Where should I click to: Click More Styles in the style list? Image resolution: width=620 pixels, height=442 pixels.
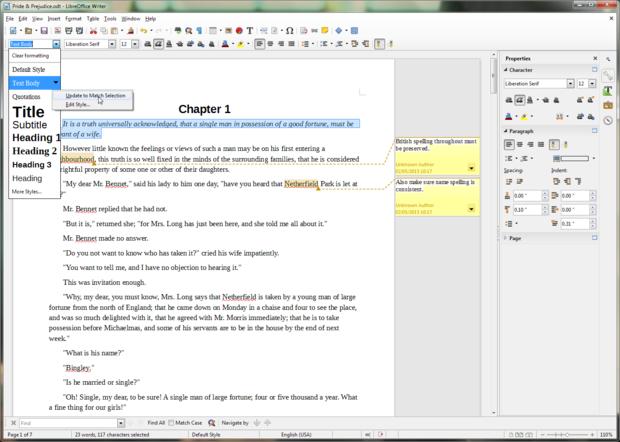click(27, 191)
